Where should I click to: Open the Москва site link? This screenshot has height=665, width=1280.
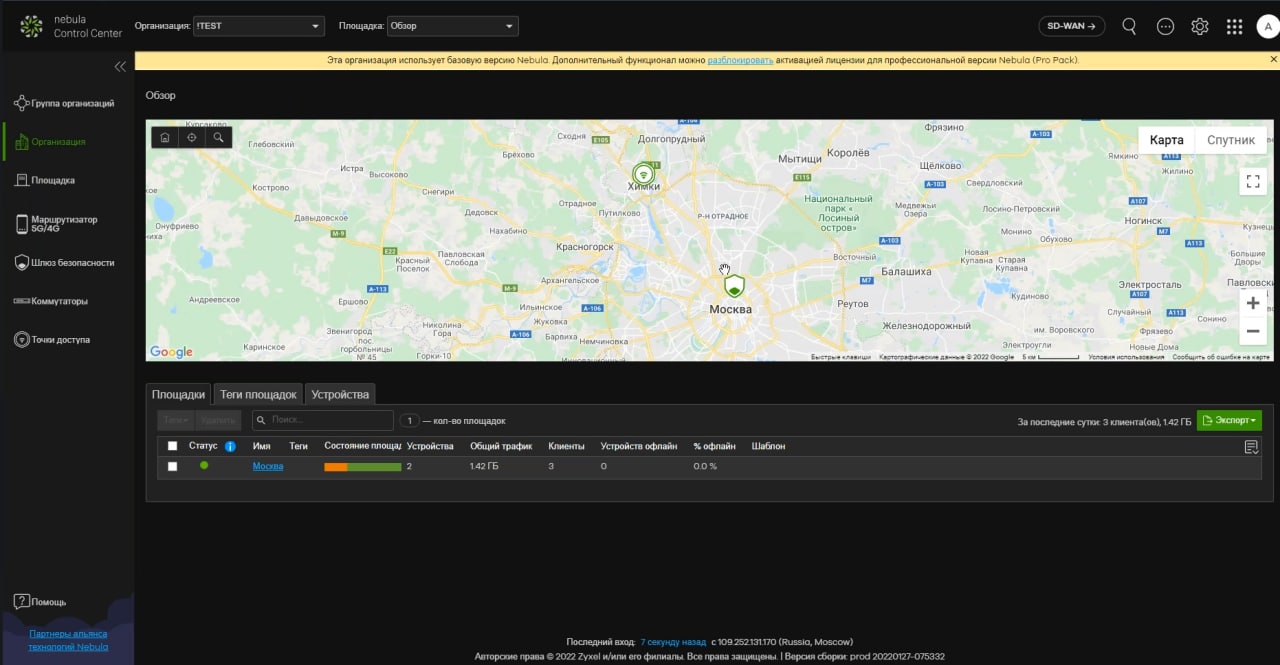pos(268,466)
